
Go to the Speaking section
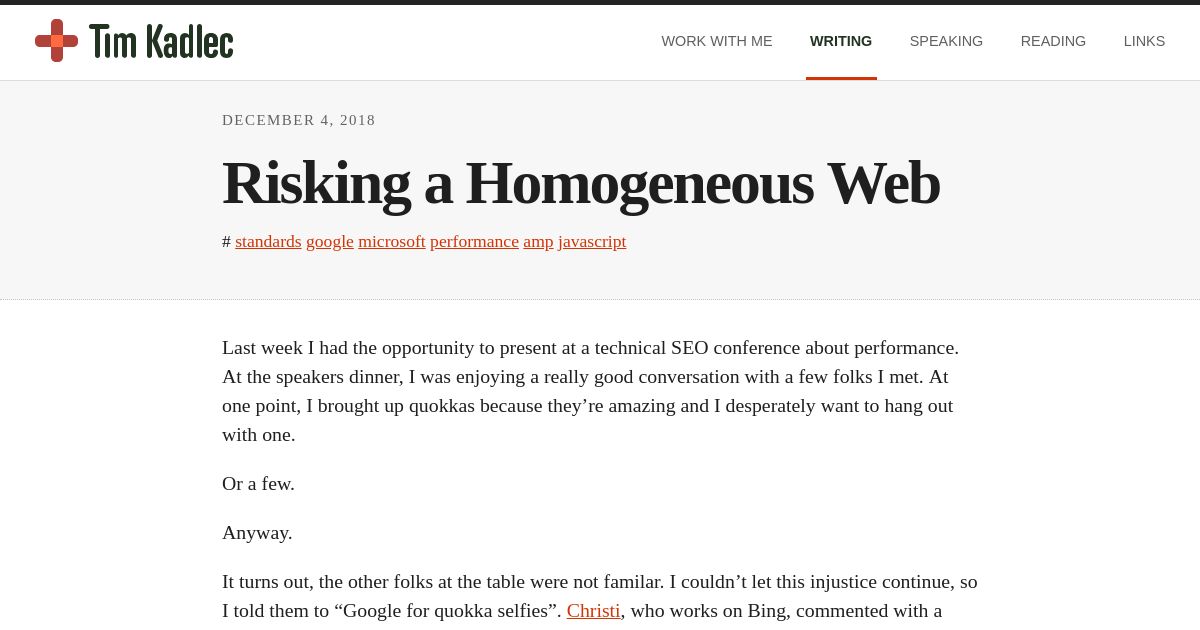946,41
